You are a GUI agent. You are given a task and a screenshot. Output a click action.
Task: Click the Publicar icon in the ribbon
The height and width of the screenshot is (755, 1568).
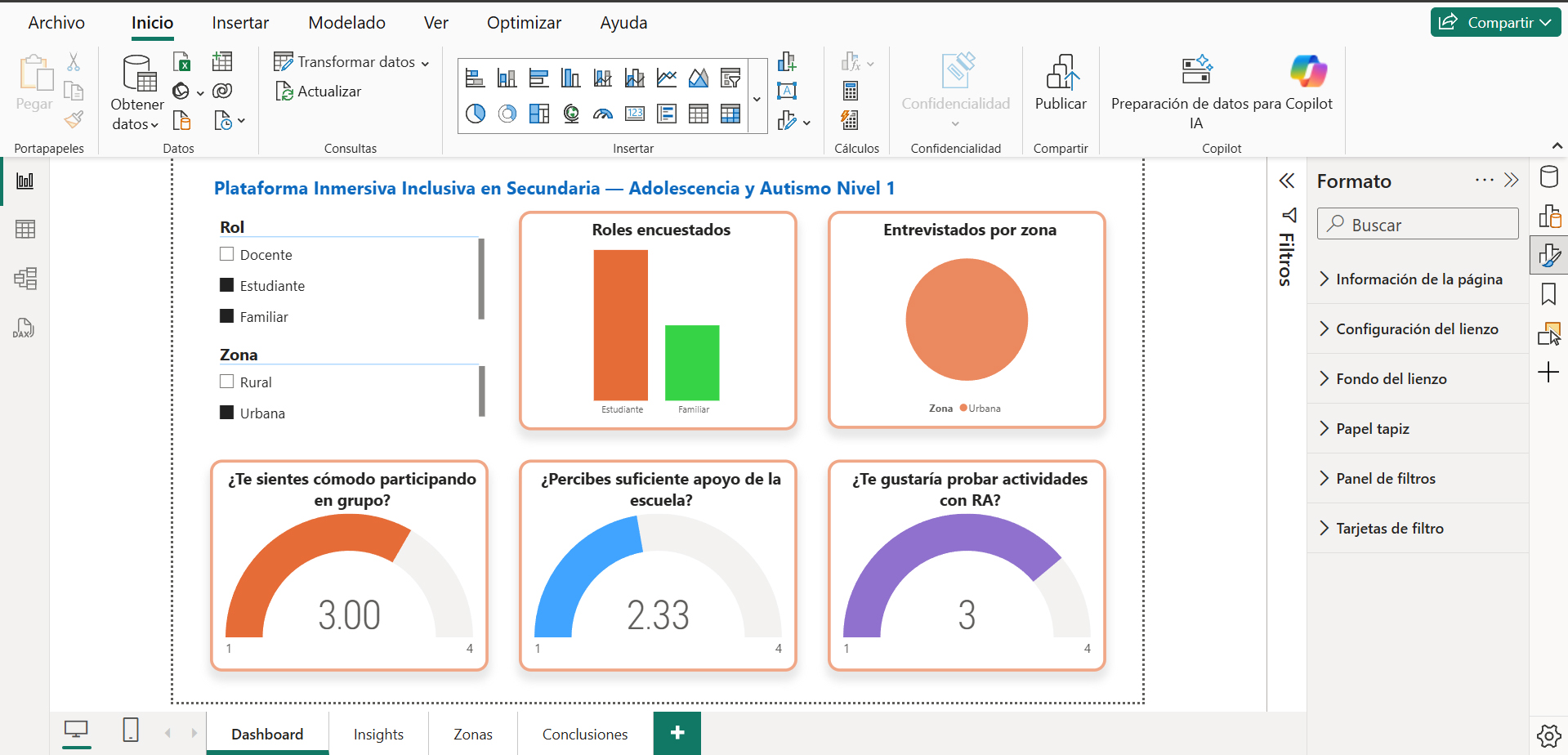[x=1061, y=74]
